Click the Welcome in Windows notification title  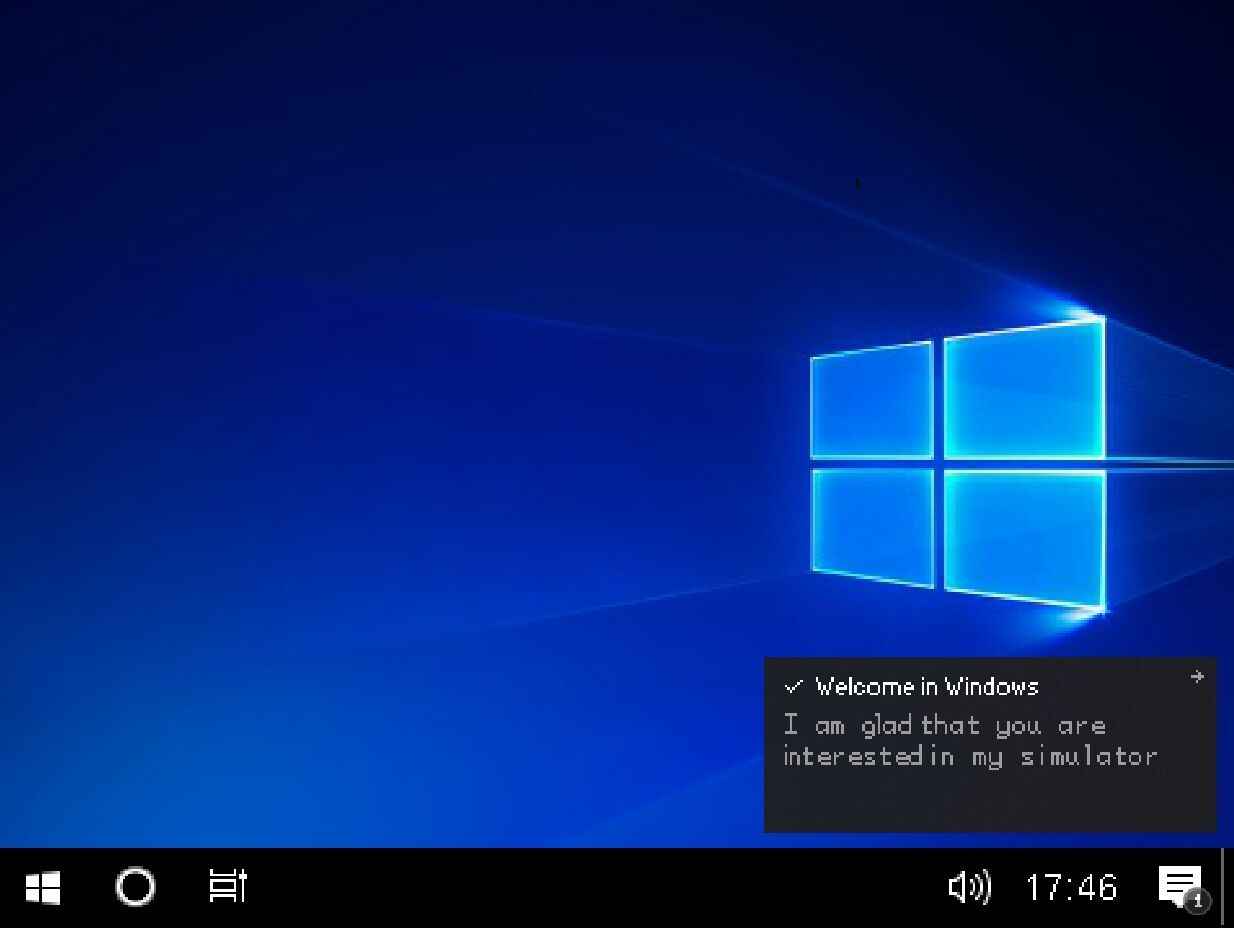[927, 686]
